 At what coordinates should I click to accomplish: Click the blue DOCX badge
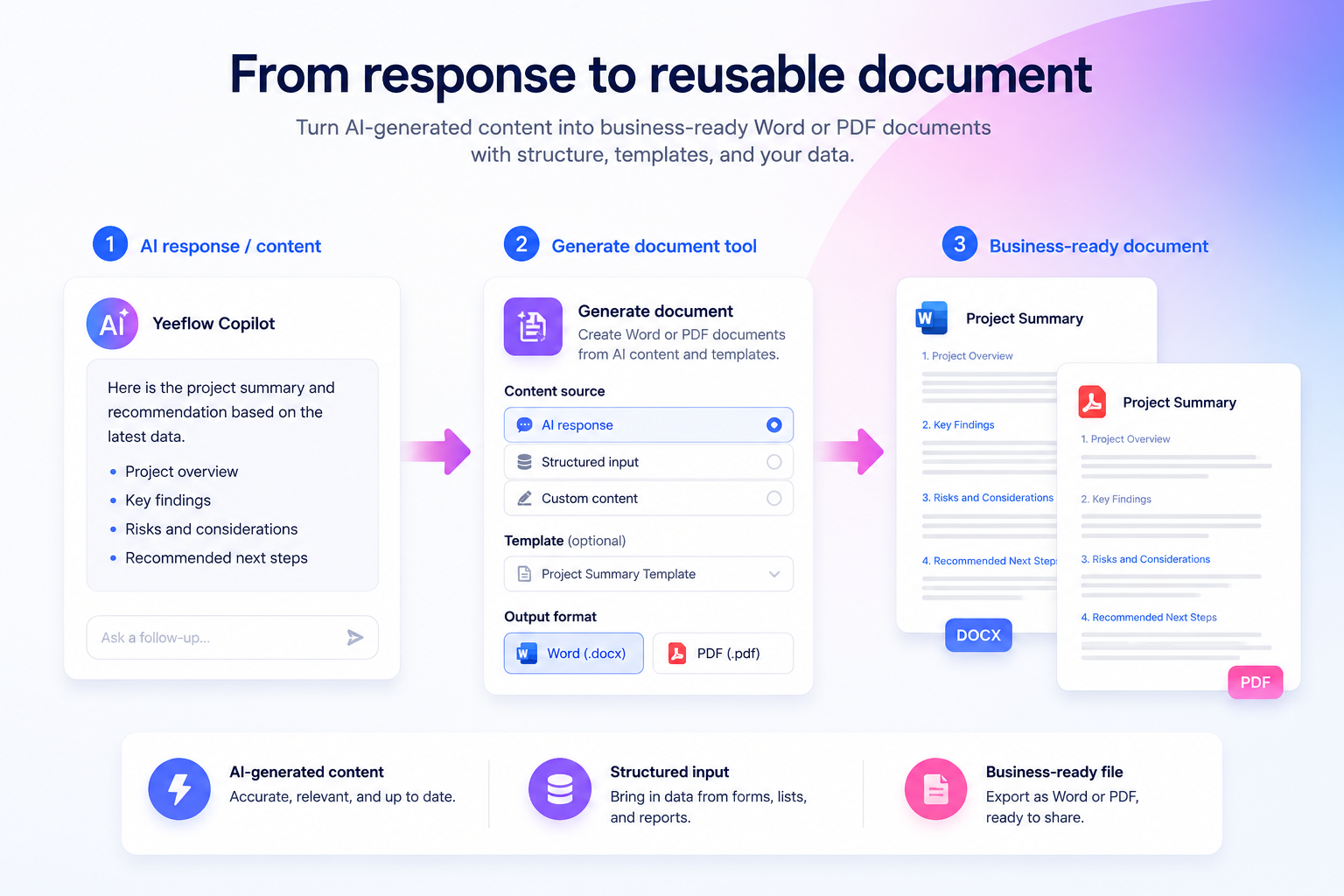978,635
